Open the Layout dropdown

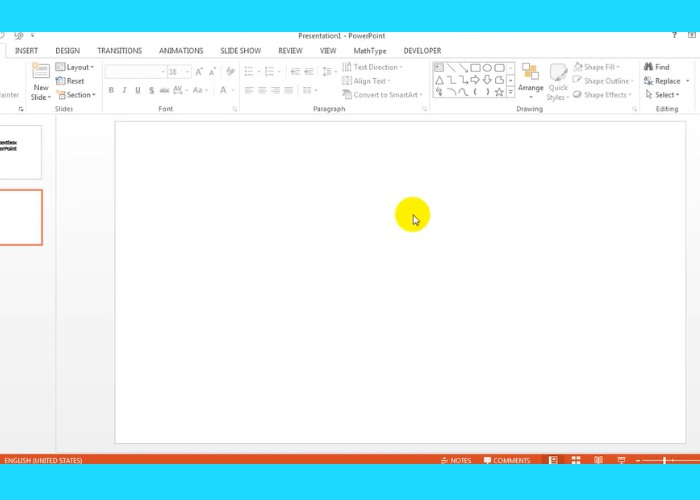tap(76, 67)
